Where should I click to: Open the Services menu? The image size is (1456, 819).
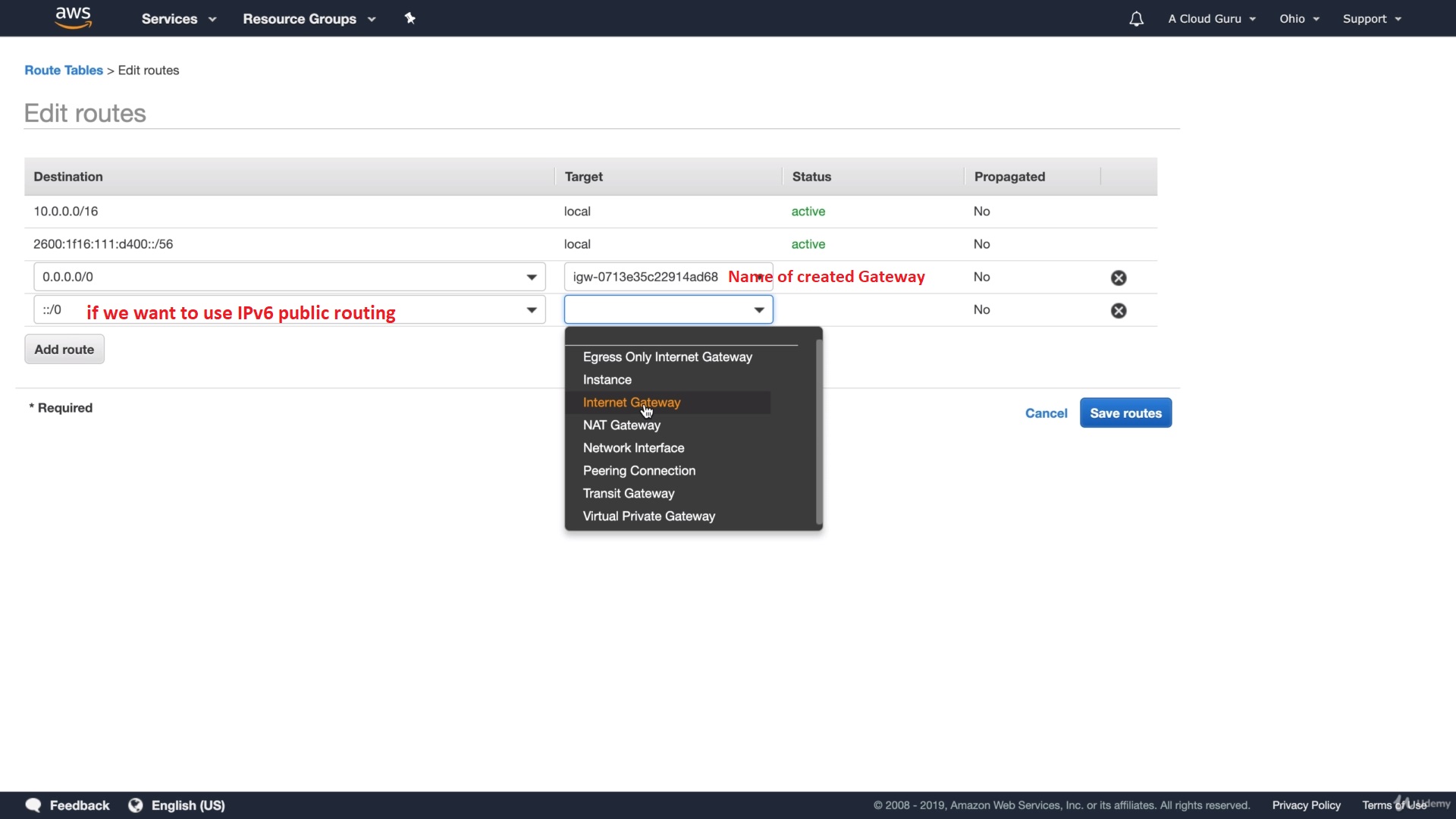click(x=178, y=19)
